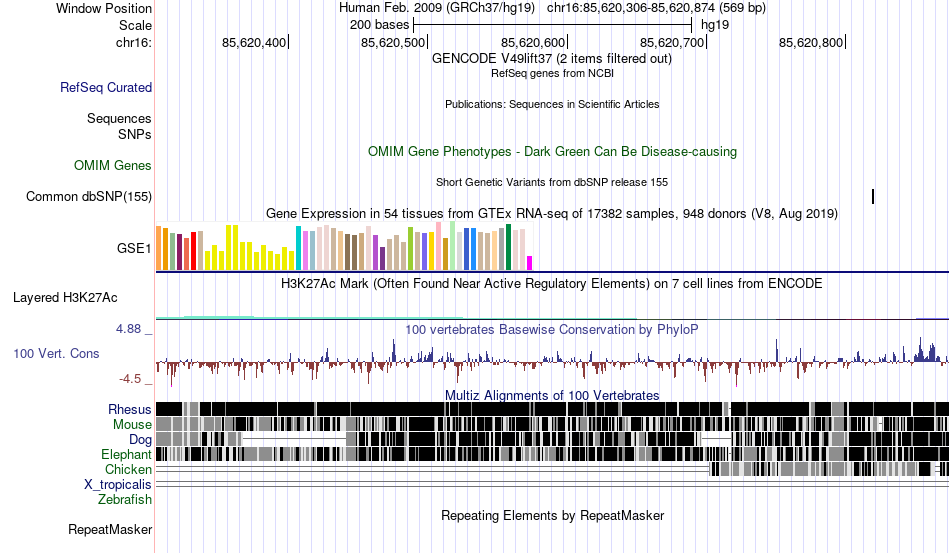Click the hg19 label beside scale bar

click(x=715, y=25)
